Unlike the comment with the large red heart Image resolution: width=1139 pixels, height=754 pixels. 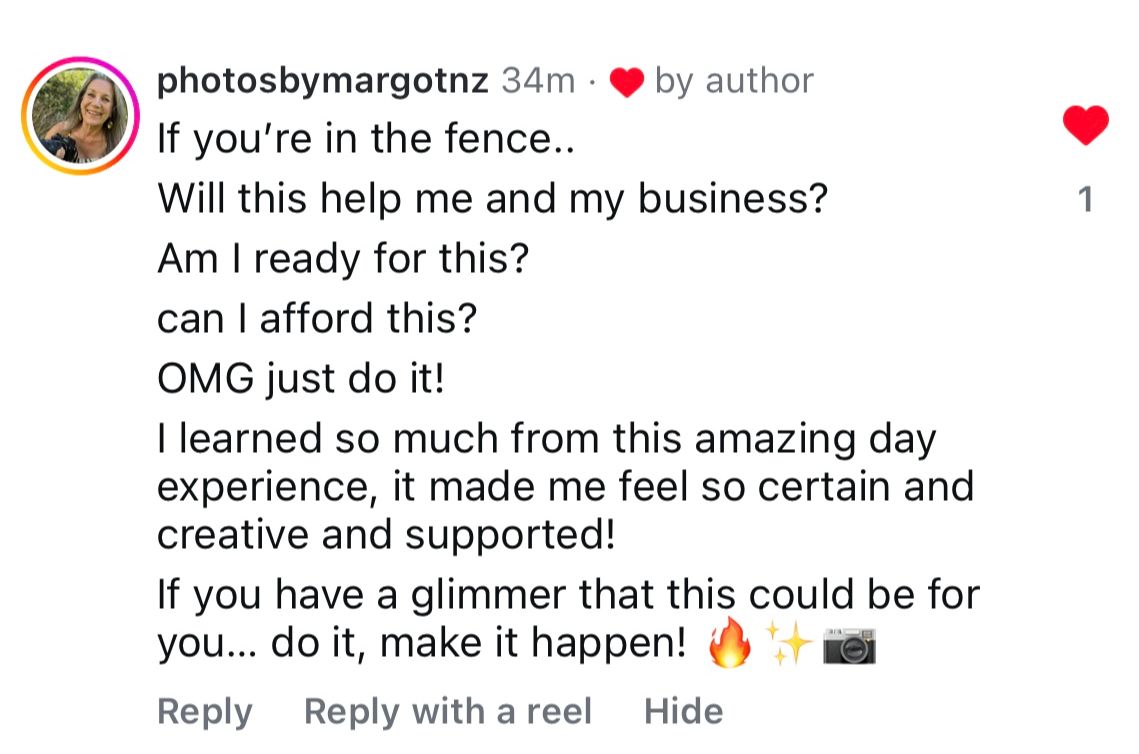pyautogui.click(x=1085, y=126)
